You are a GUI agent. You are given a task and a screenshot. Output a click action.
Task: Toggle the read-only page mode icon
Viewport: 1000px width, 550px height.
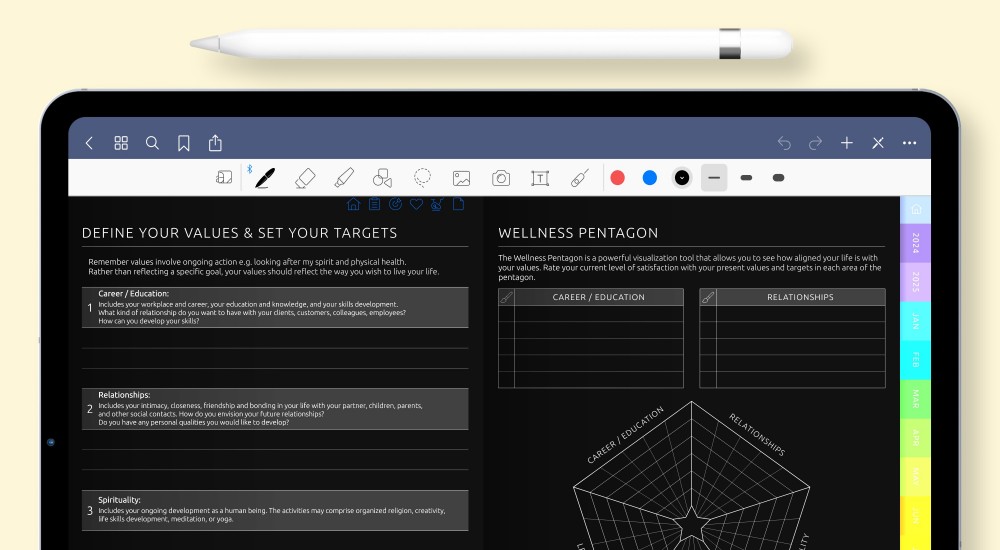(x=224, y=177)
